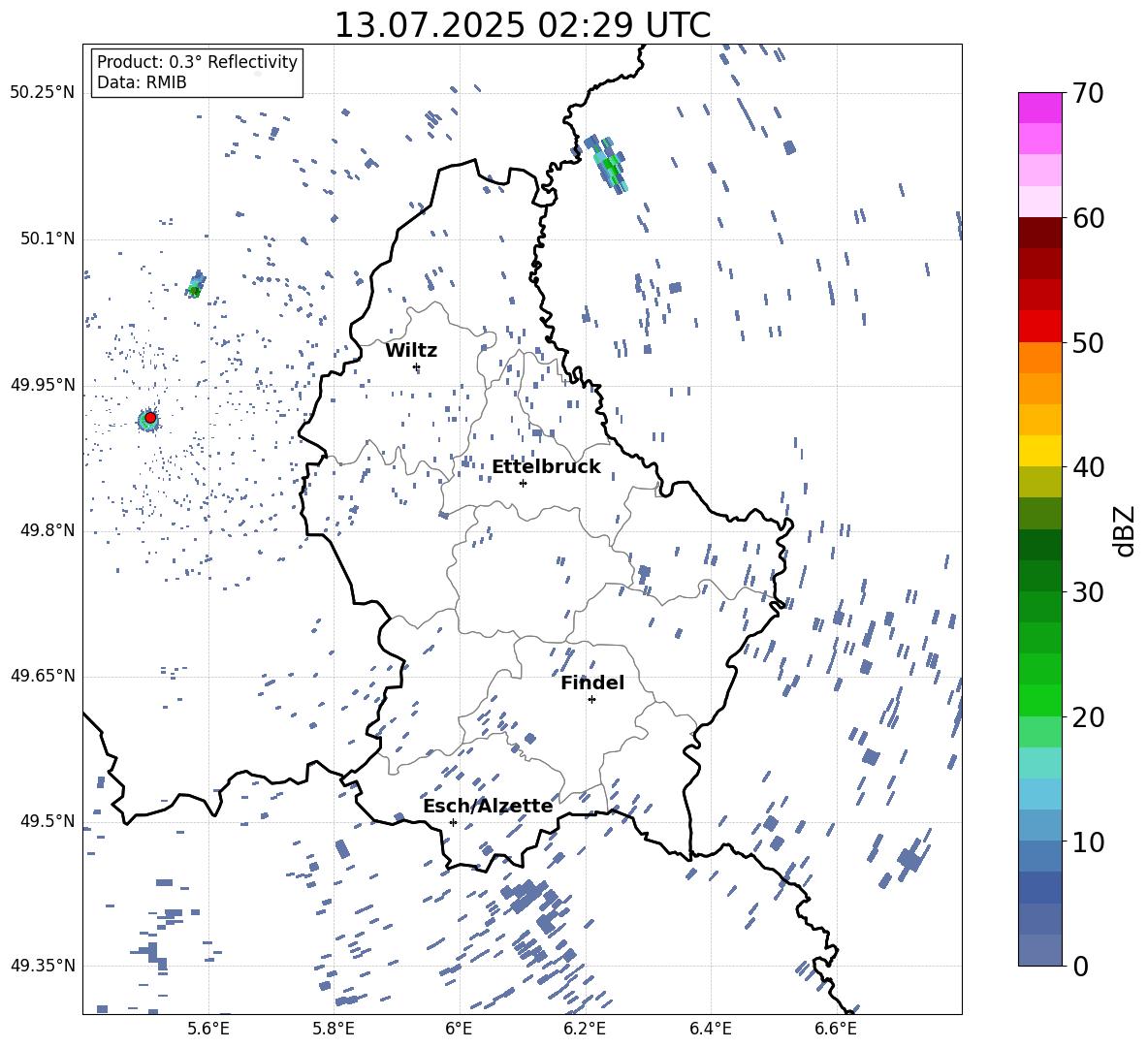The height and width of the screenshot is (1048, 1148).
Task: Click the Ettelbruck station cross marker
Action: tap(523, 483)
